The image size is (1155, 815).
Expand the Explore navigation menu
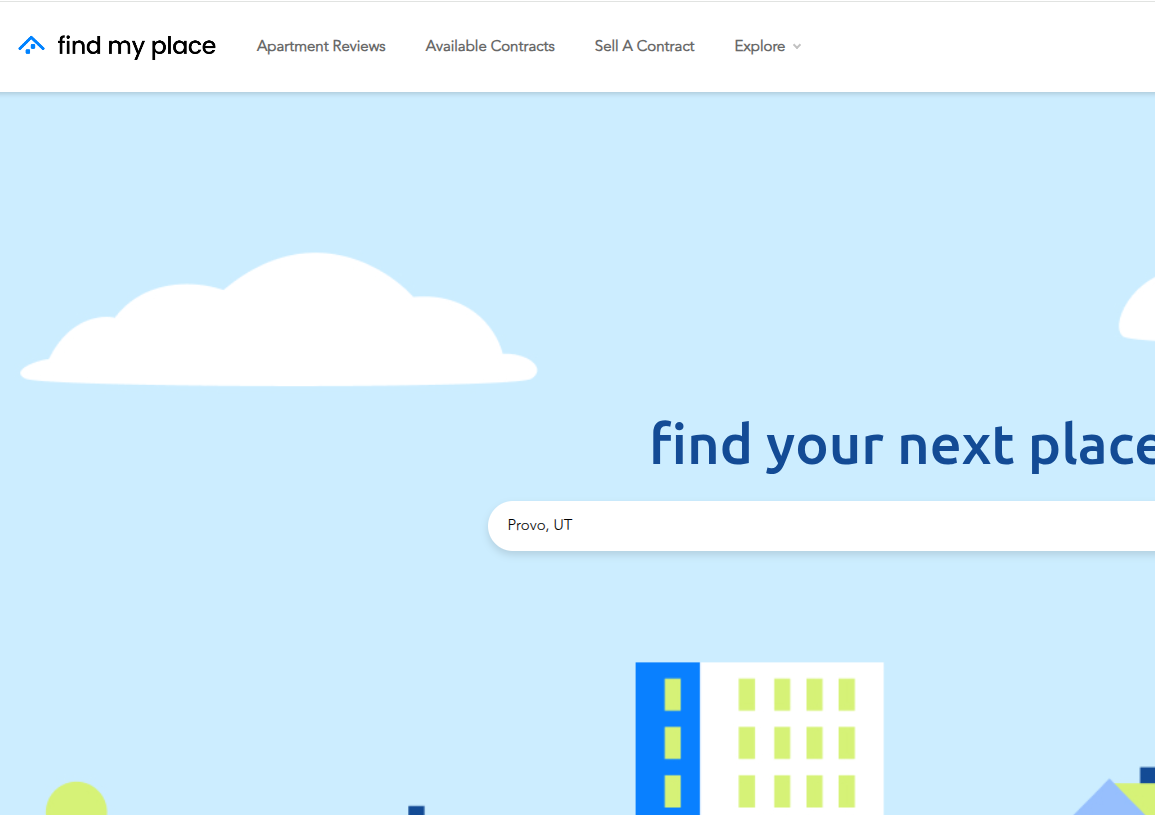tap(760, 46)
